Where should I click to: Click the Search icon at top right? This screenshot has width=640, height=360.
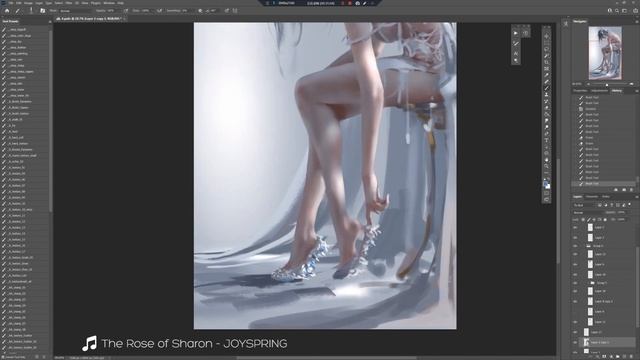617,11
